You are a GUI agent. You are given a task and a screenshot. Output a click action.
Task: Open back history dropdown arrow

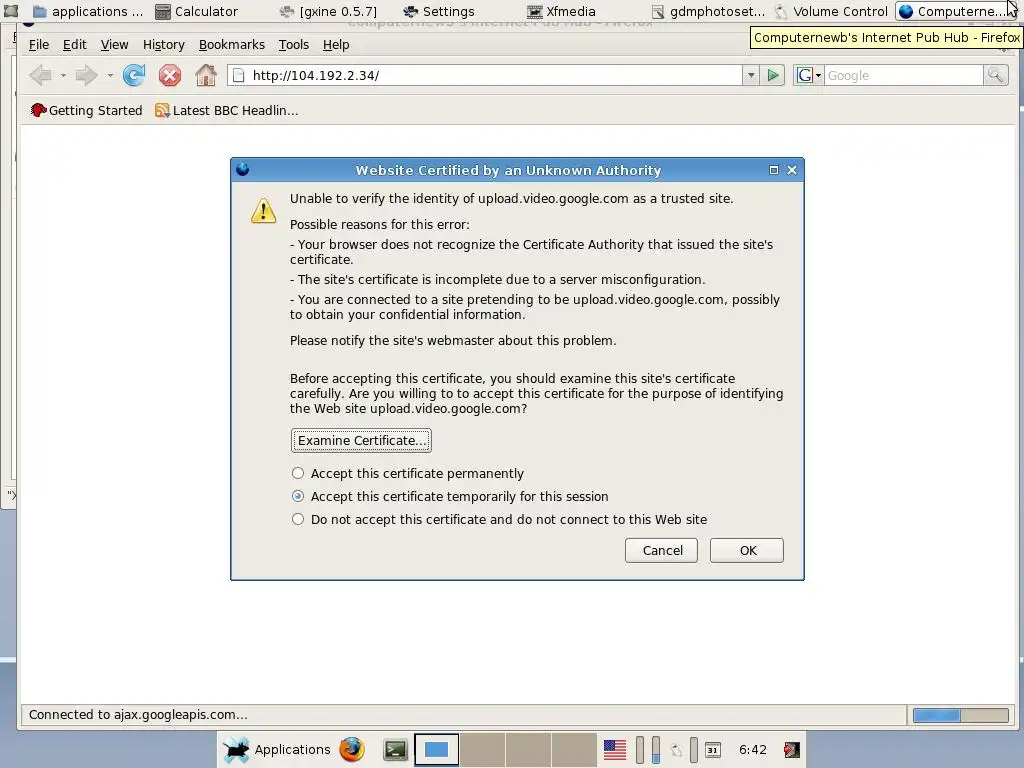pos(63,76)
